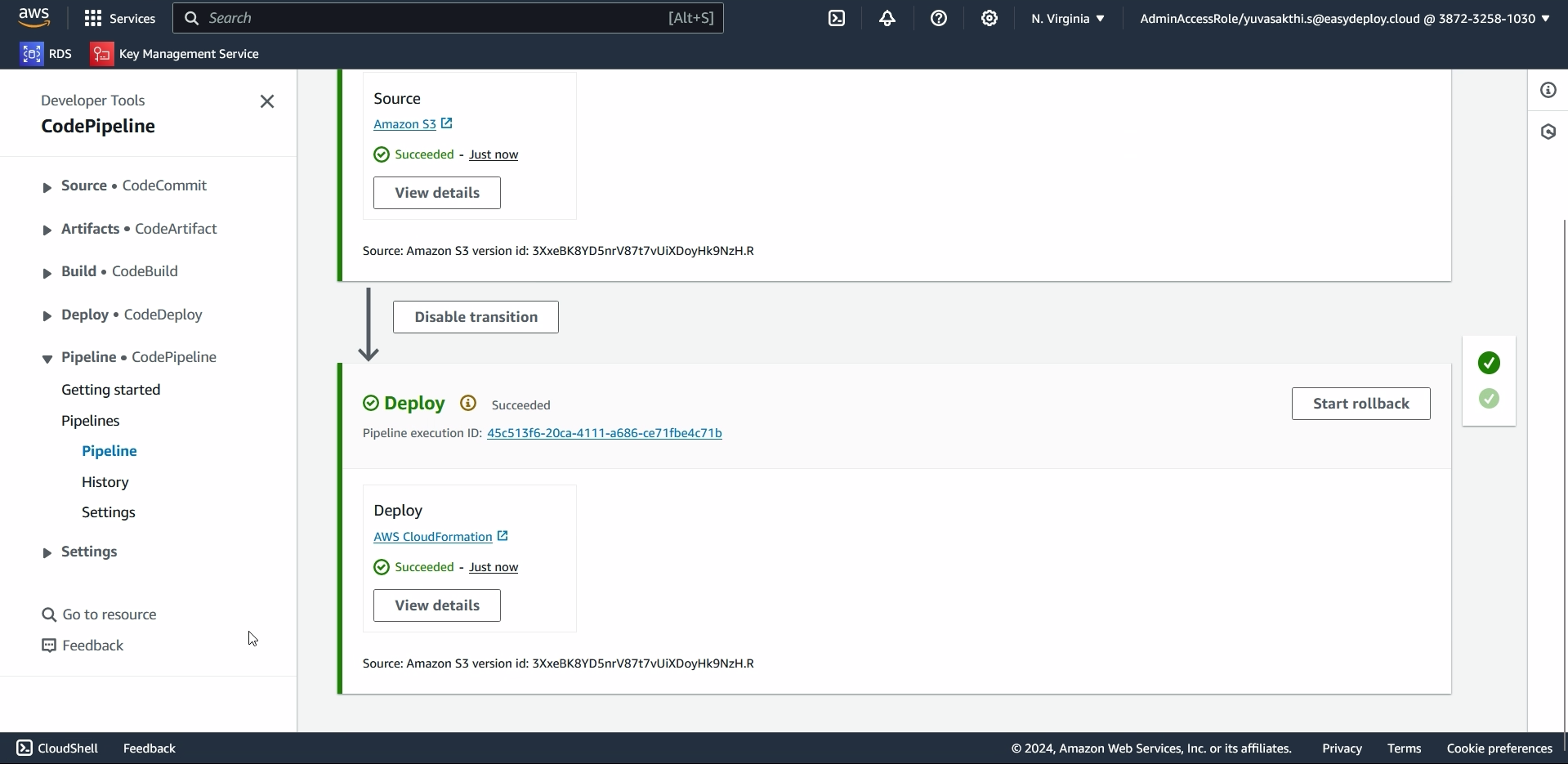Viewport: 1568px width, 764px height.
Task: Open the help question mark icon
Action: click(939, 18)
